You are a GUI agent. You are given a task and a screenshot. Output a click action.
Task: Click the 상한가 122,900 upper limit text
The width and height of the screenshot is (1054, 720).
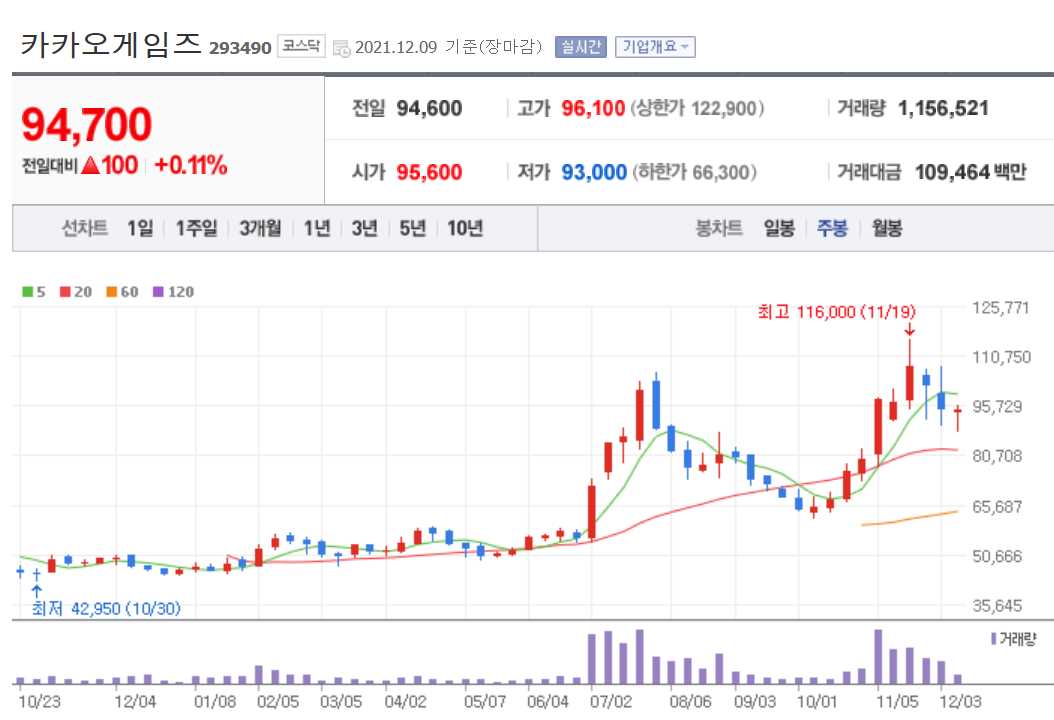pyautogui.click(x=697, y=108)
